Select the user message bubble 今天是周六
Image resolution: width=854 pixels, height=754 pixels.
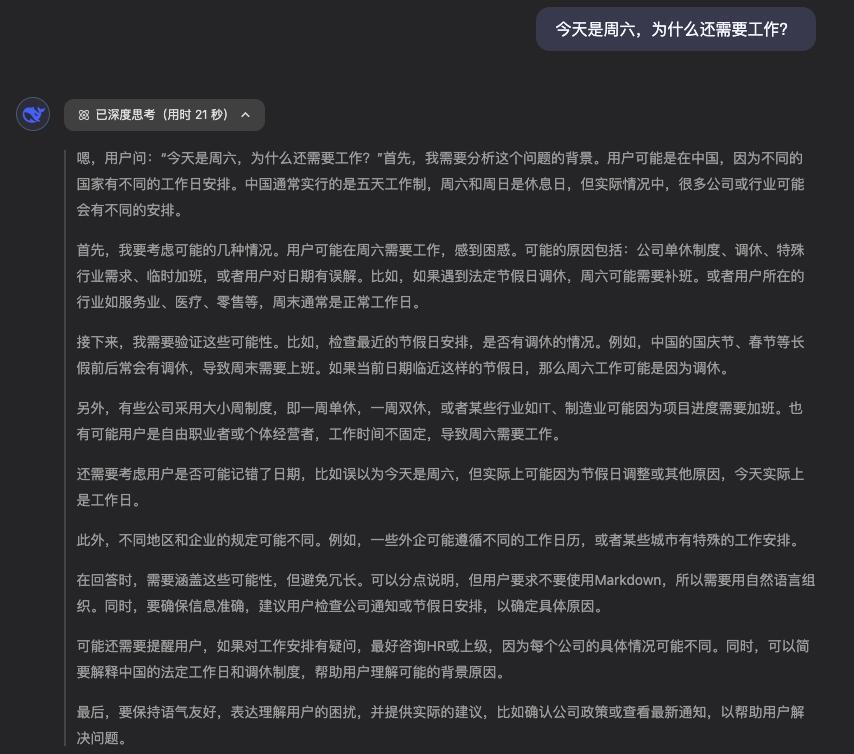click(x=676, y=28)
